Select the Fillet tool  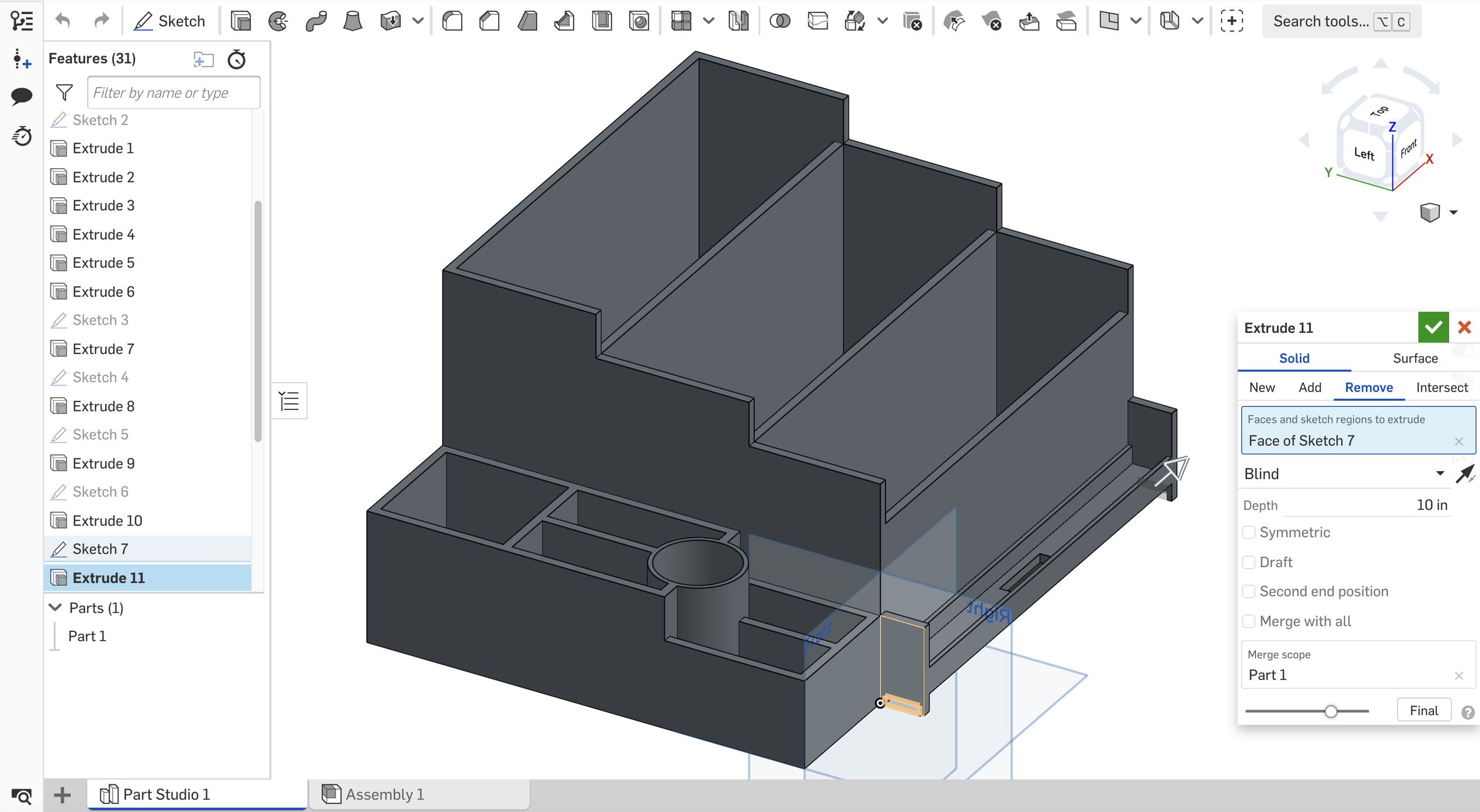[453, 20]
